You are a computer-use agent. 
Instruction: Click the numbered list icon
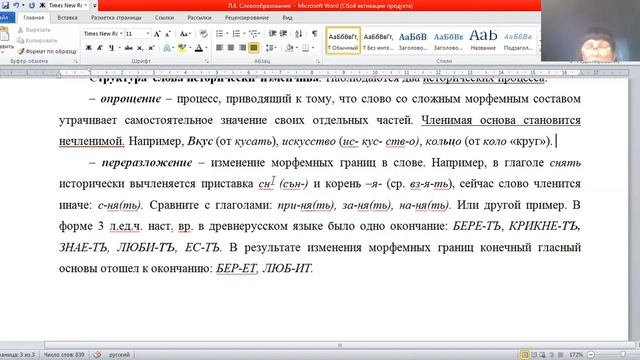tap(236, 33)
